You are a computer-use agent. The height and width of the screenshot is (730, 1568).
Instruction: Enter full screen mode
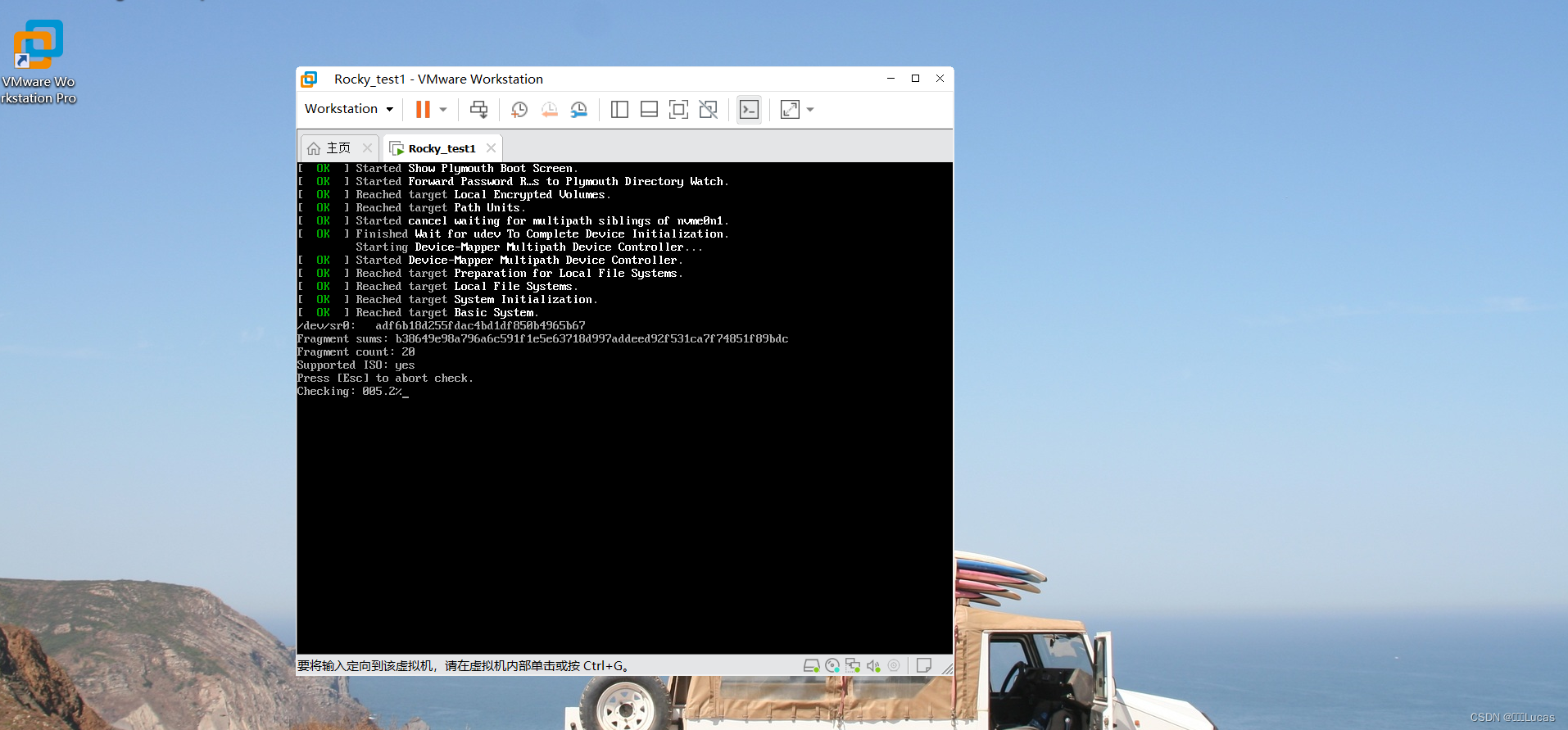(678, 109)
